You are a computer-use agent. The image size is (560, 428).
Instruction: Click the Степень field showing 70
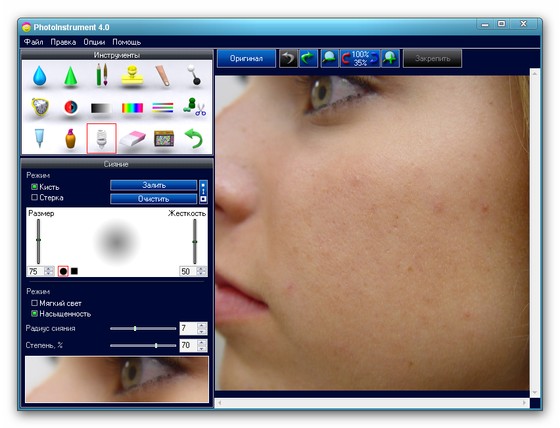point(188,345)
